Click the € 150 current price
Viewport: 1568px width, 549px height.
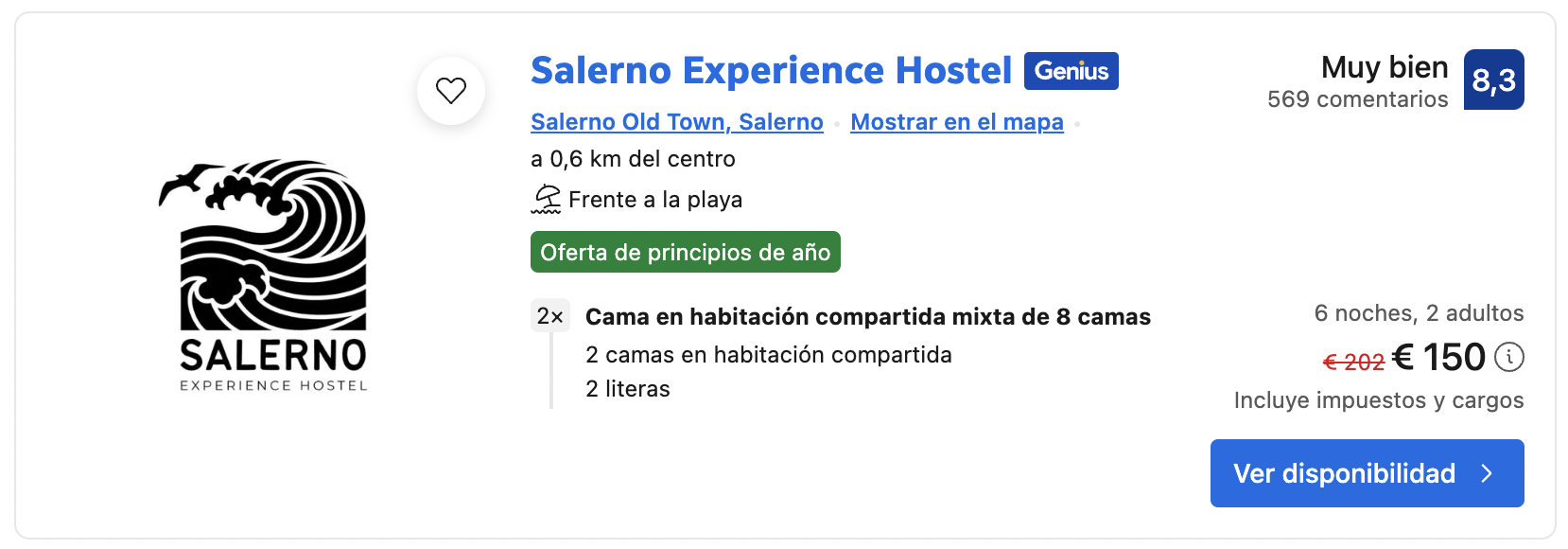1438,358
